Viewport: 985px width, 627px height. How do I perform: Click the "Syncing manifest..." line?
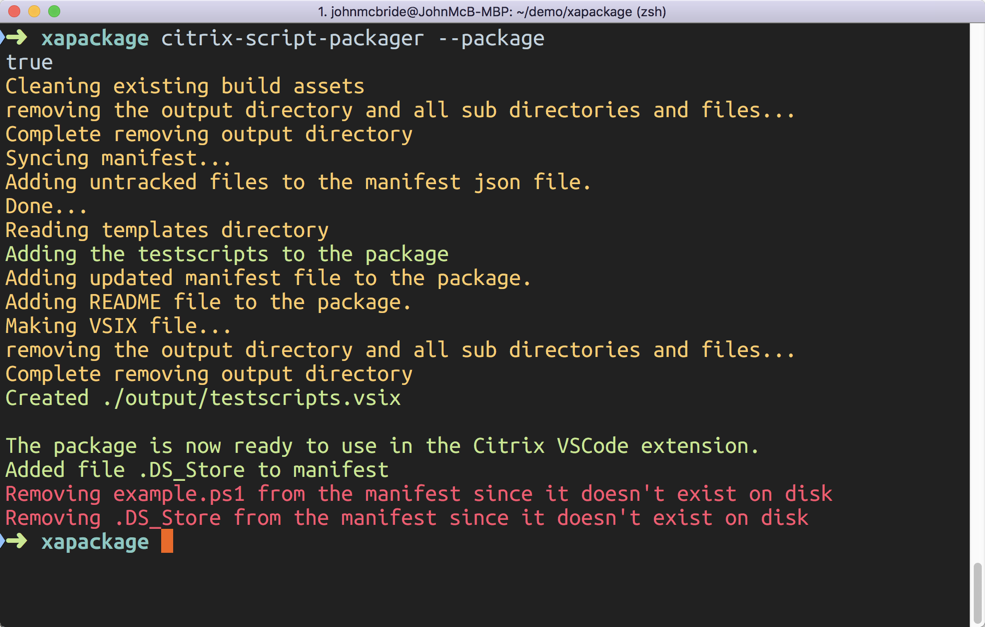118,158
